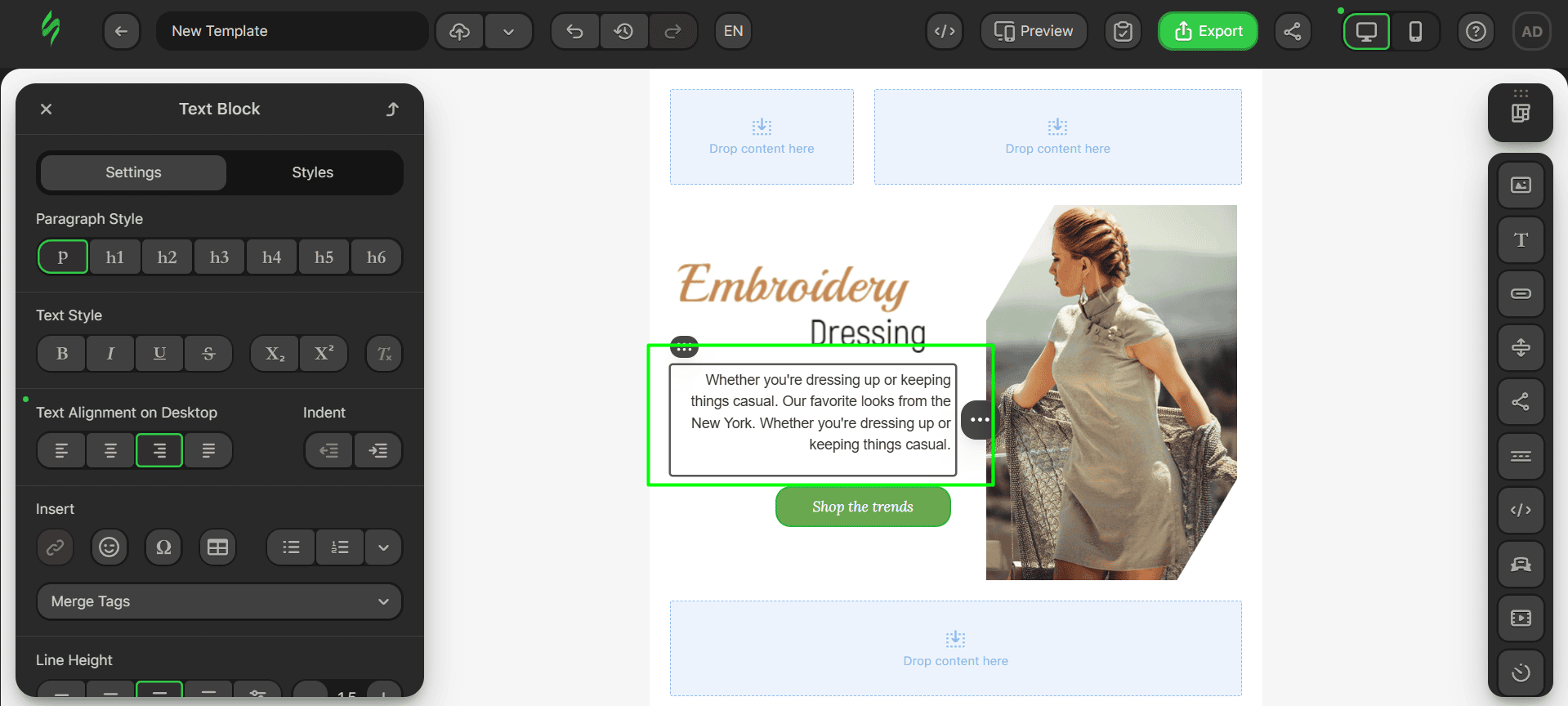Click the green Export button

tap(1208, 31)
